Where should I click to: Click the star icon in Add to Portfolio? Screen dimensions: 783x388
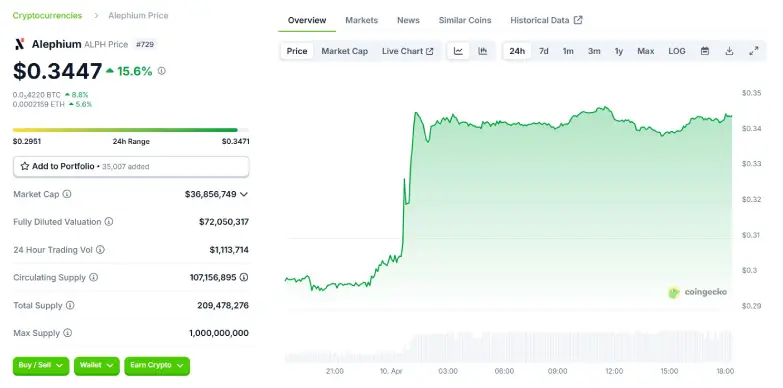point(24,166)
